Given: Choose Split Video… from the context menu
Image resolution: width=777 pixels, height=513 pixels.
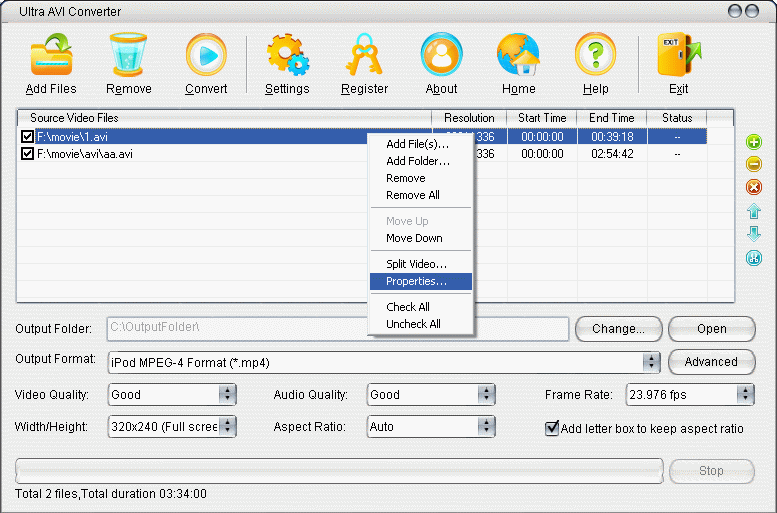Looking at the screenshot, I should click(x=416, y=264).
